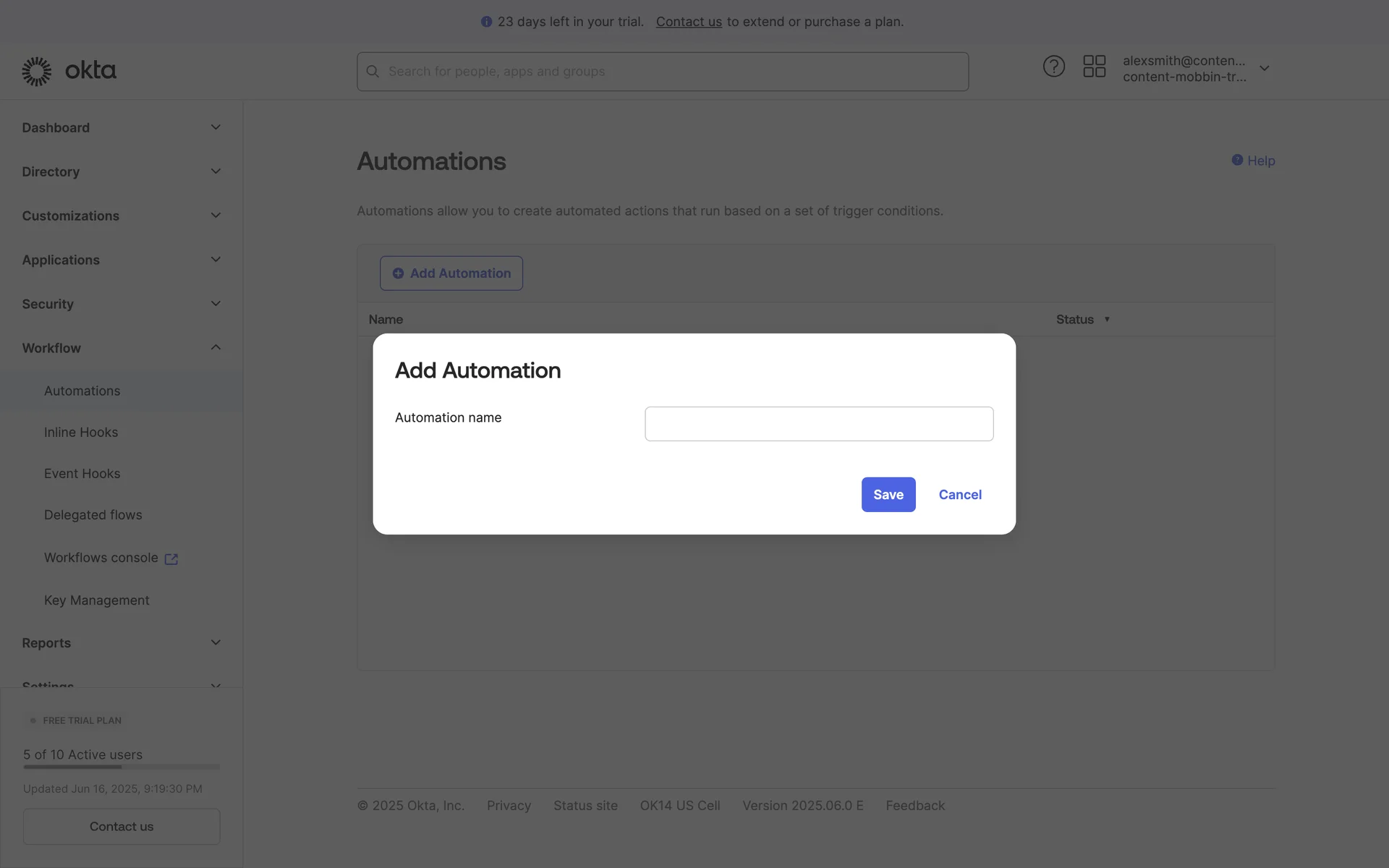
Task: Expand the Dashboard menu section
Action: click(215, 127)
